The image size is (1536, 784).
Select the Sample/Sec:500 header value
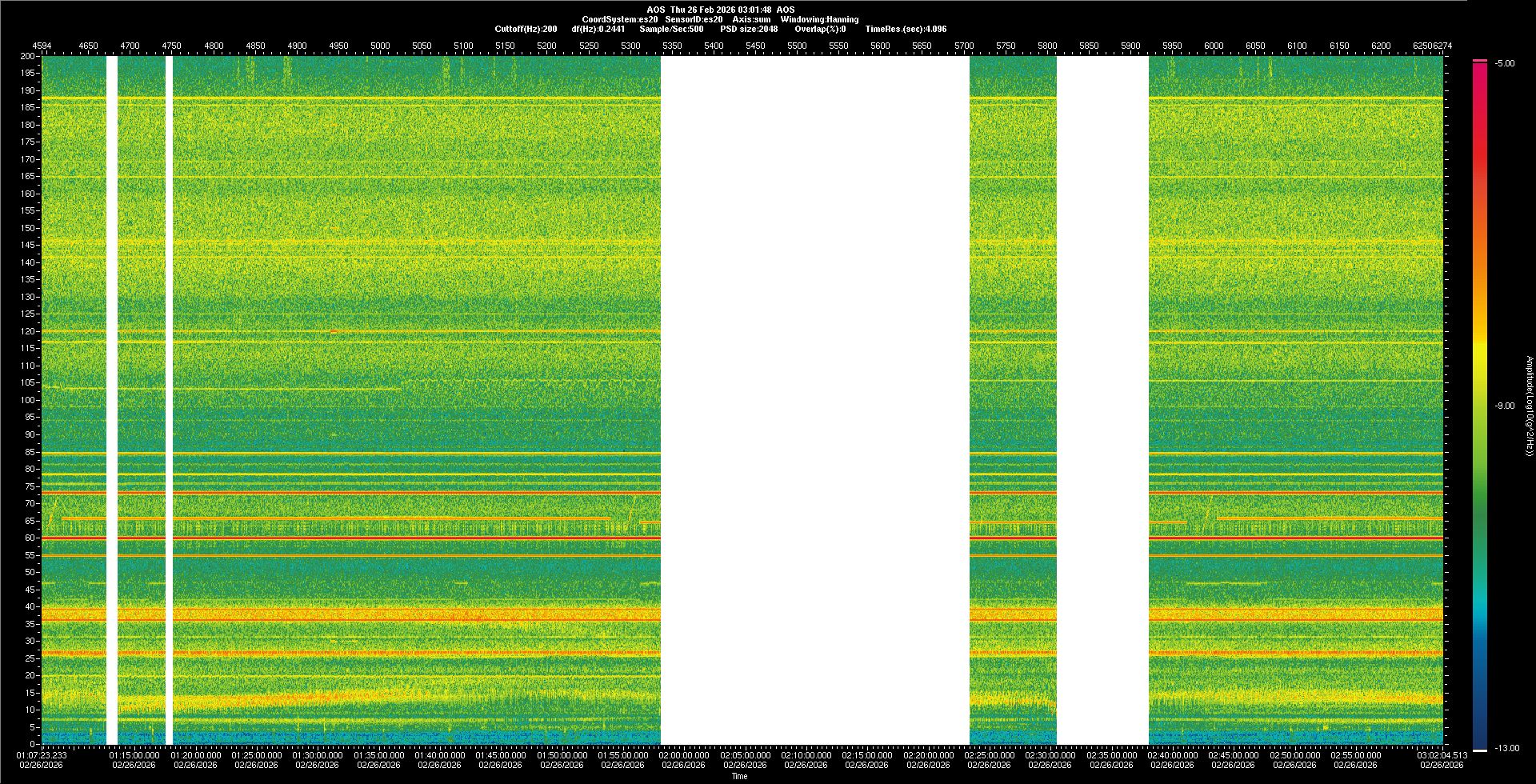[671, 29]
